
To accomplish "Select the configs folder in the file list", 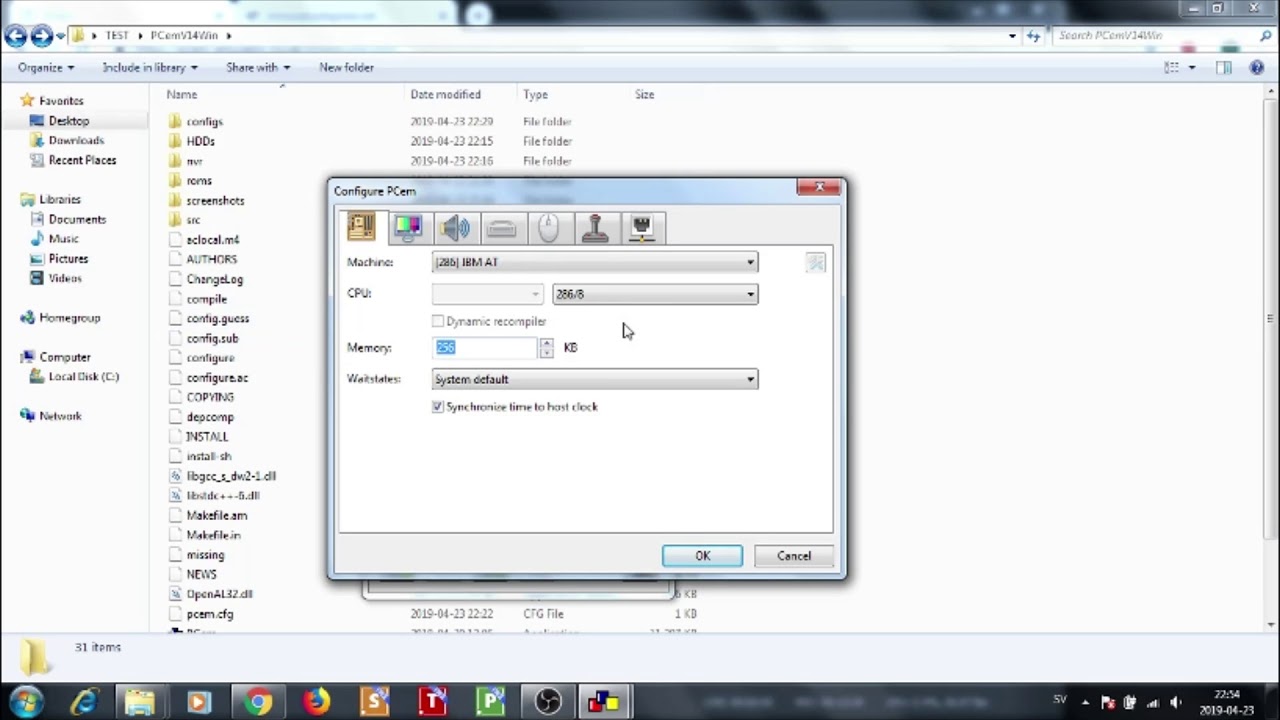I will [204, 121].
